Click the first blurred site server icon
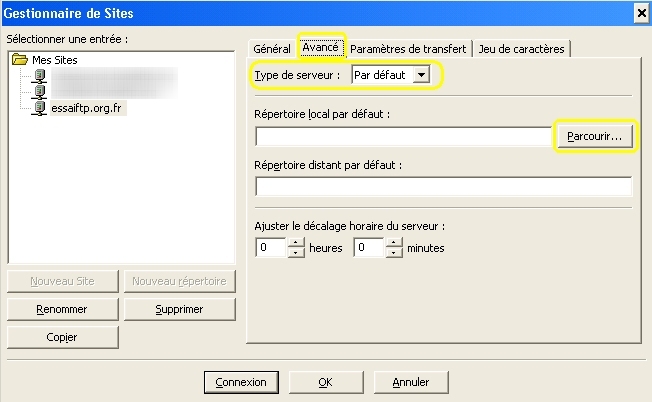652x402 pixels. click(x=40, y=76)
